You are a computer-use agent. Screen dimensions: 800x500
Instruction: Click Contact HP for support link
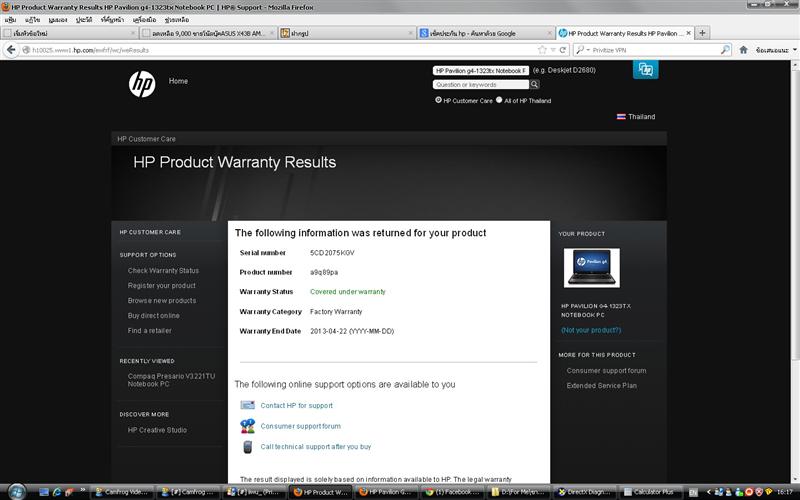point(296,405)
